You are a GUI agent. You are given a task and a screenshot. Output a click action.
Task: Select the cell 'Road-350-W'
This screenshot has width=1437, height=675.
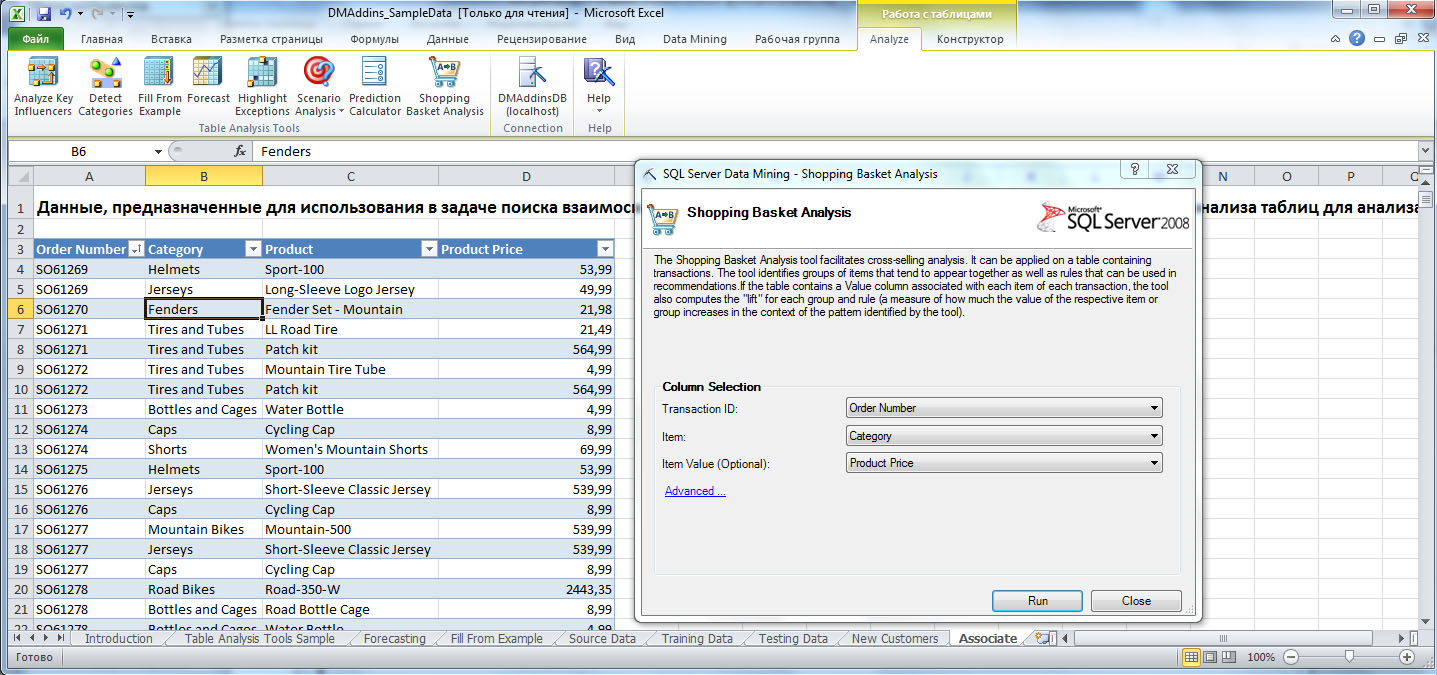(x=350, y=589)
